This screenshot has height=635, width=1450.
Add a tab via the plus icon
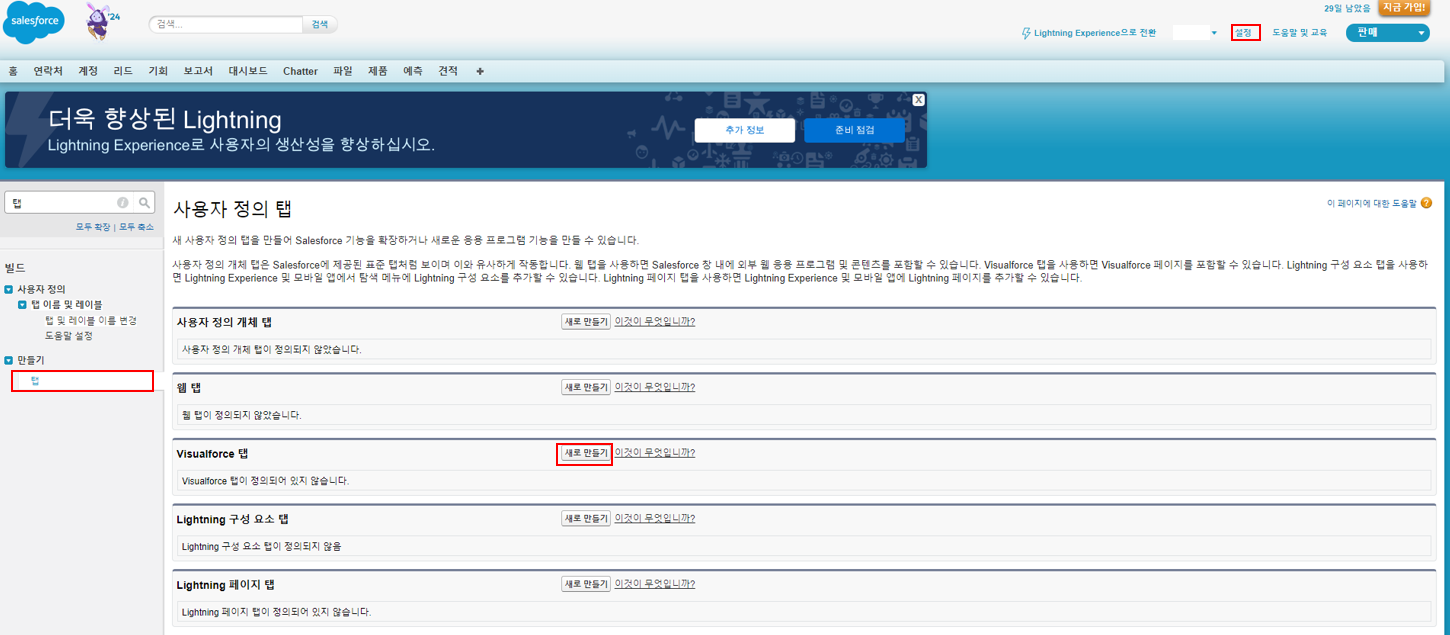[x=480, y=71]
